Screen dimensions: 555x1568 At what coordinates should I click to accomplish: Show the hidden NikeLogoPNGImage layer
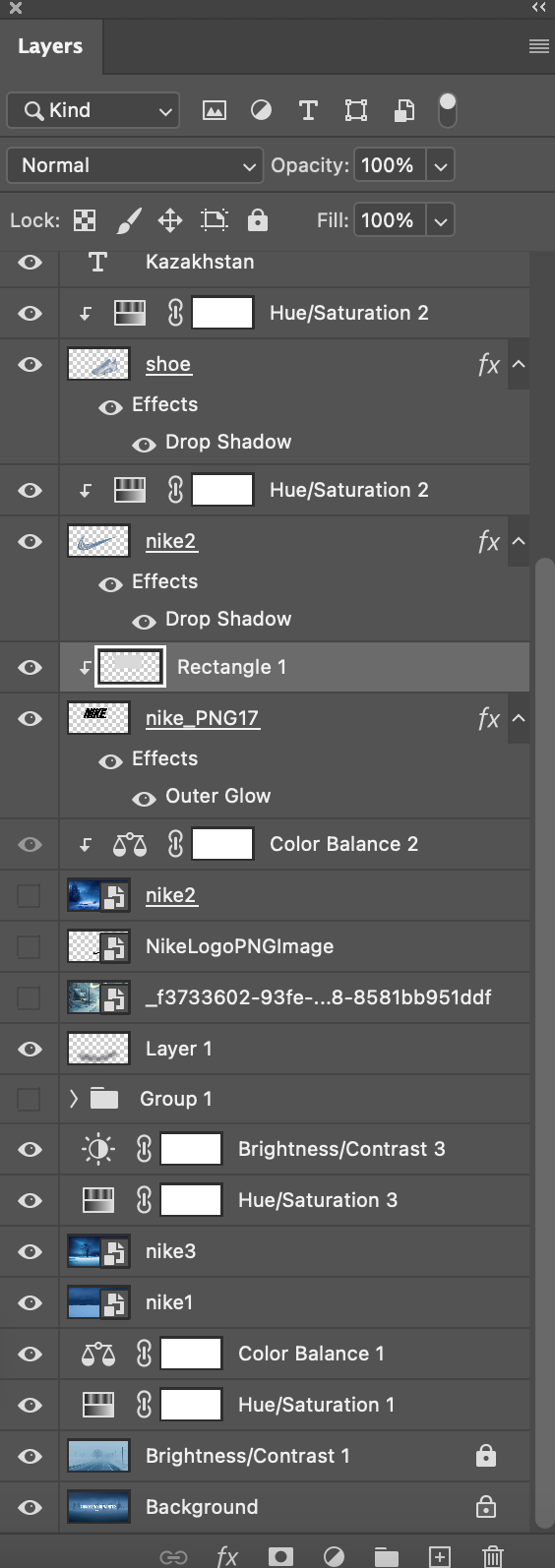point(30,946)
